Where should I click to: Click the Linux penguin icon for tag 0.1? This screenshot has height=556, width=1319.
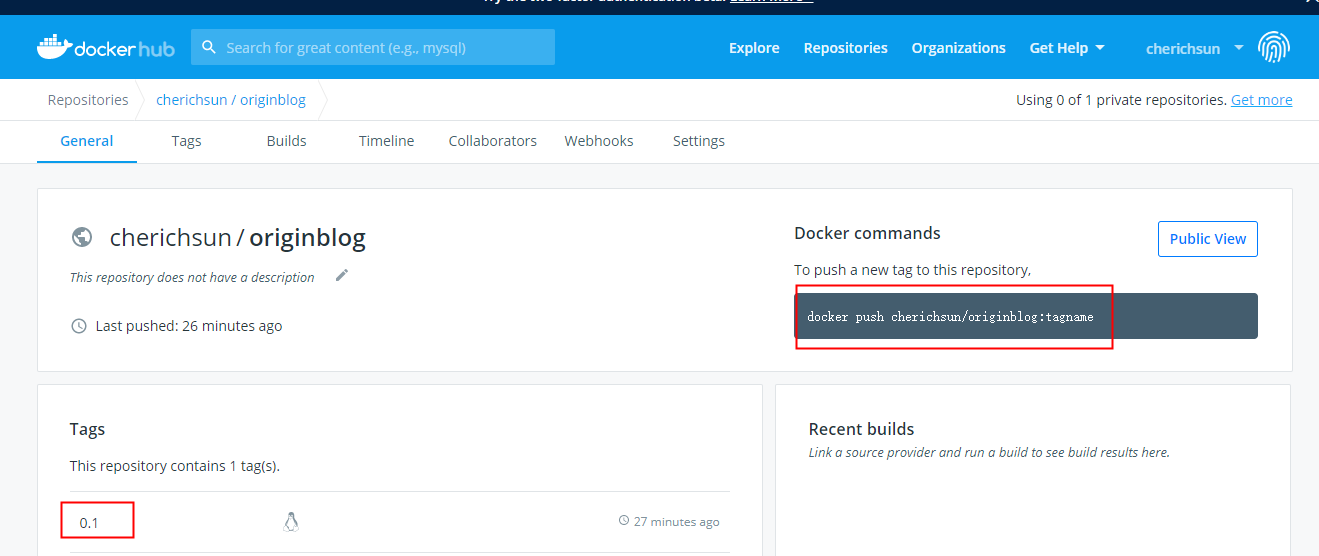click(291, 521)
